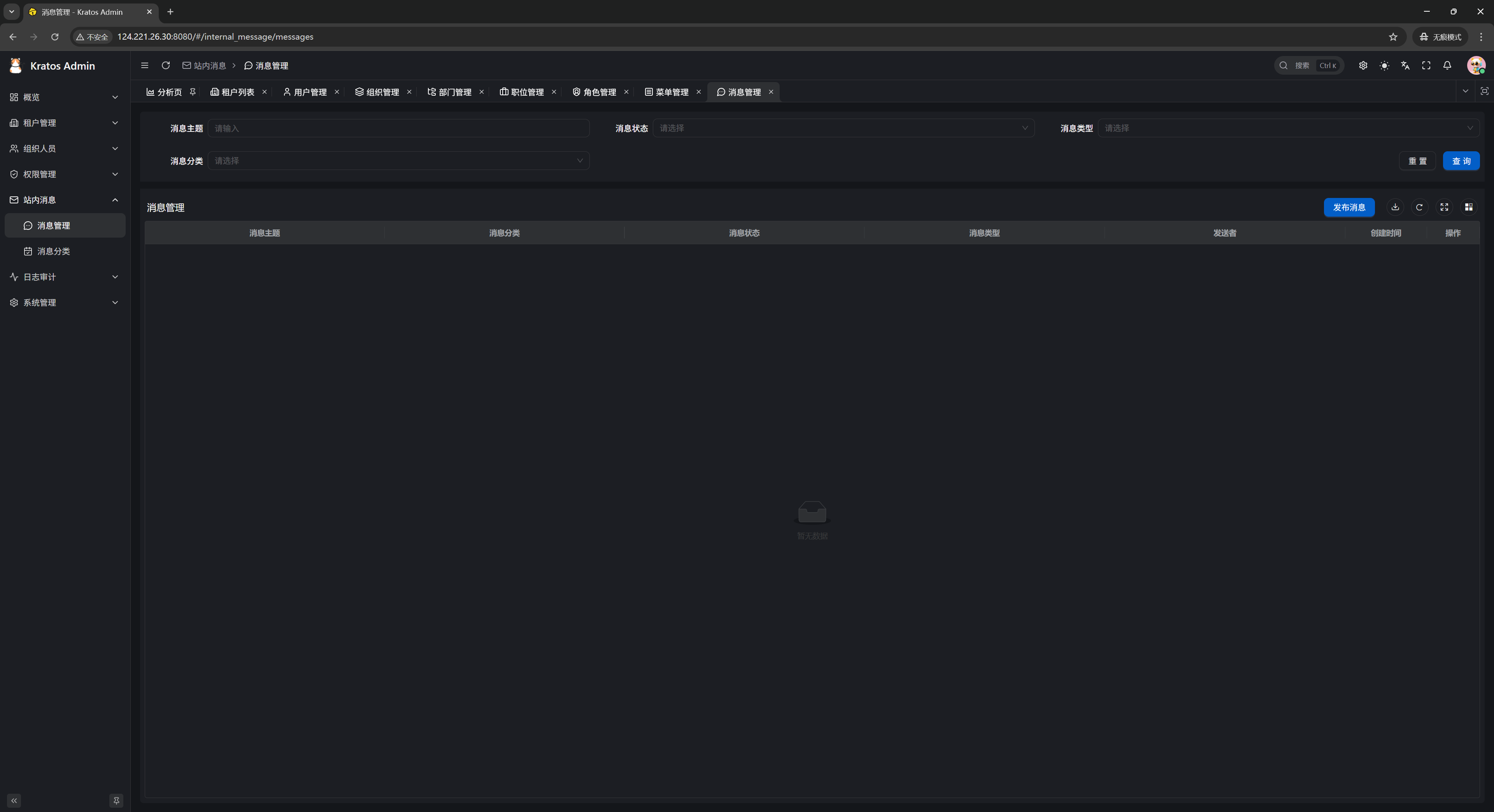The width and height of the screenshot is (1494, 812).
Task: Open 消息分类 in sidebar
Action: point(53,251)
